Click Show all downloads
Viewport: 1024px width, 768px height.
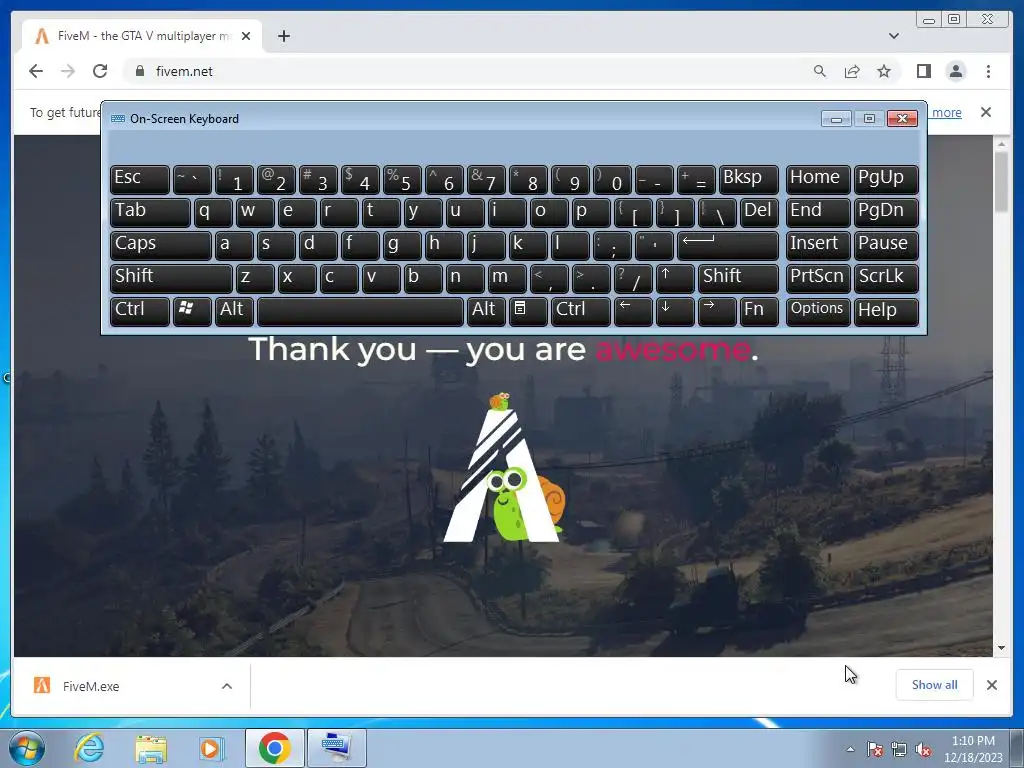[x=935, y=684]
